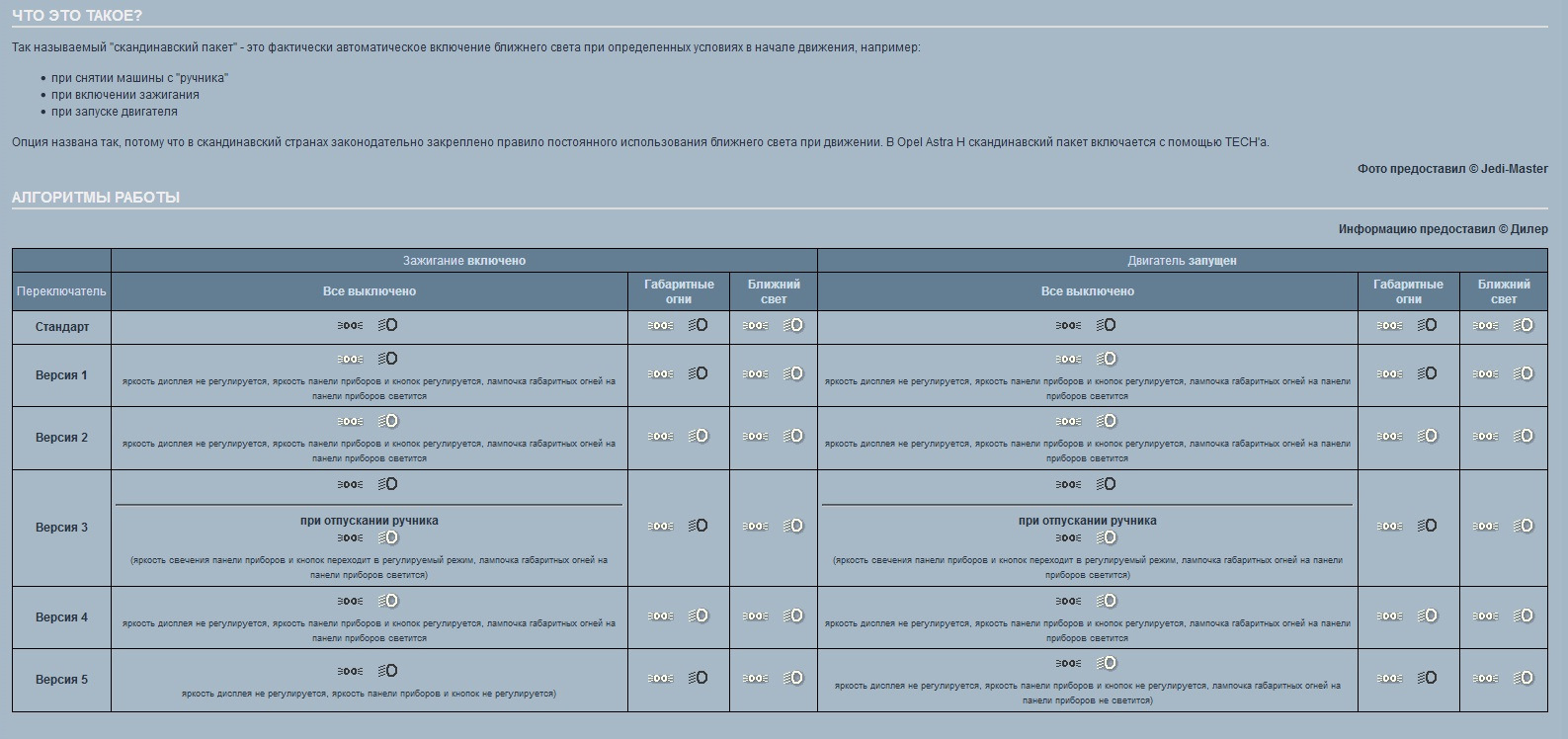Версия 5, engine Все выключено: low beam icon
The height and width of the screenshot is (739, 1568).
point(1106,663)
